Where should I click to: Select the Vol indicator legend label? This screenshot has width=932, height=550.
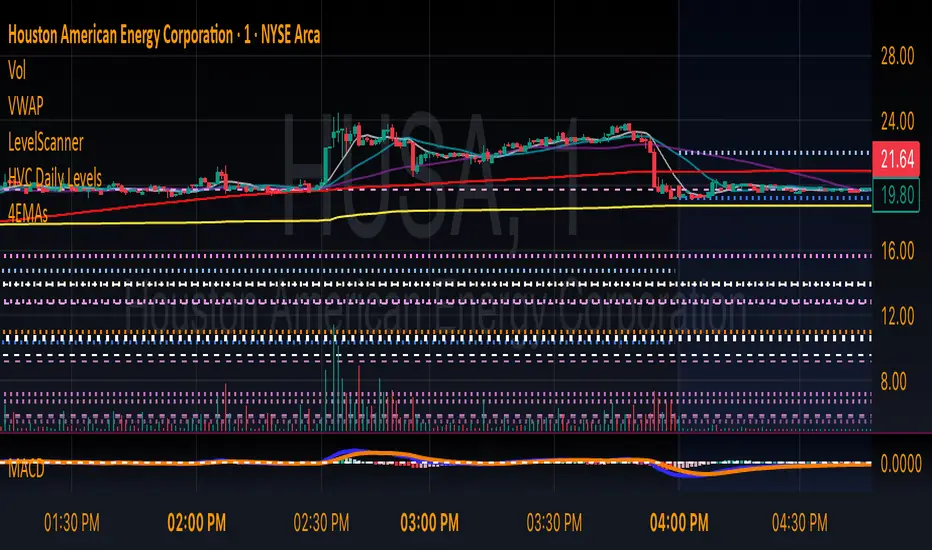coord(17,71)
